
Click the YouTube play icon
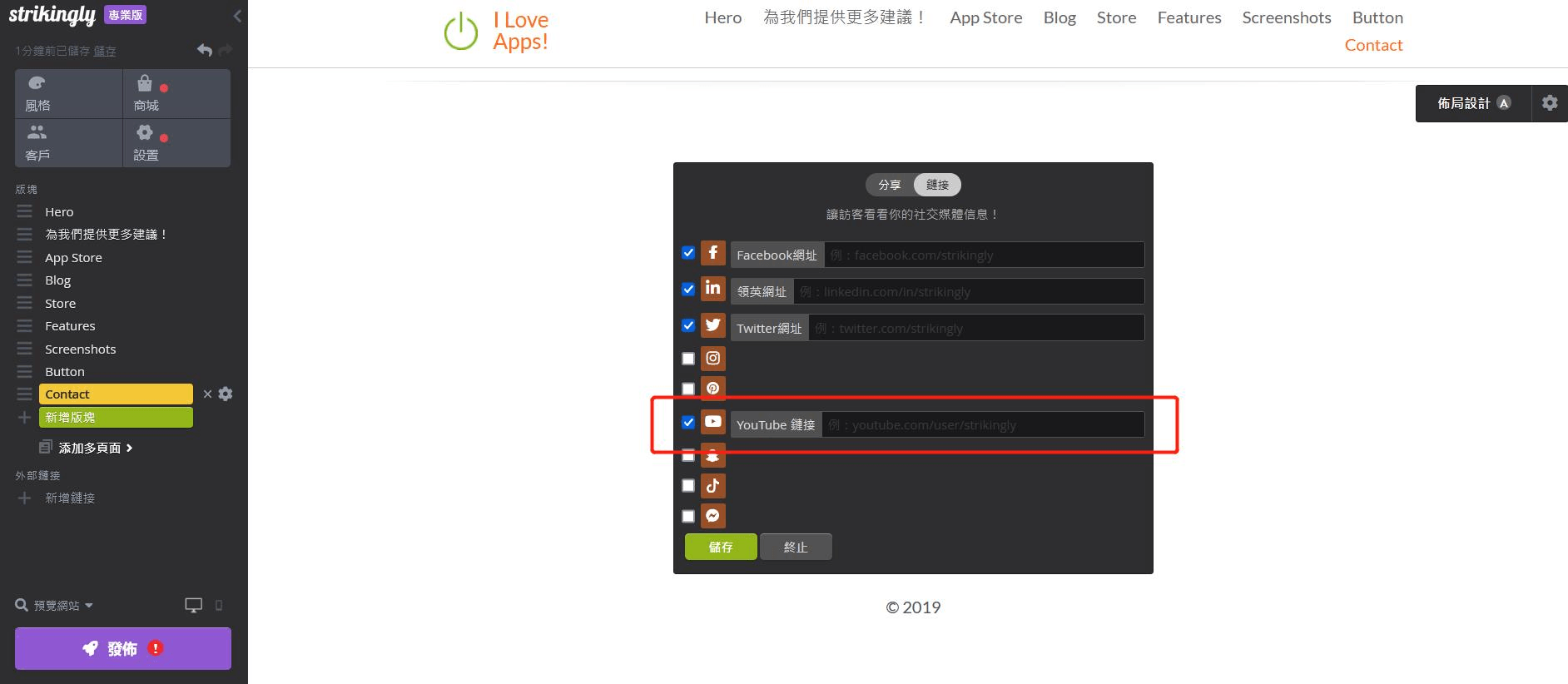pyautogui.click(x=713, y=422)
